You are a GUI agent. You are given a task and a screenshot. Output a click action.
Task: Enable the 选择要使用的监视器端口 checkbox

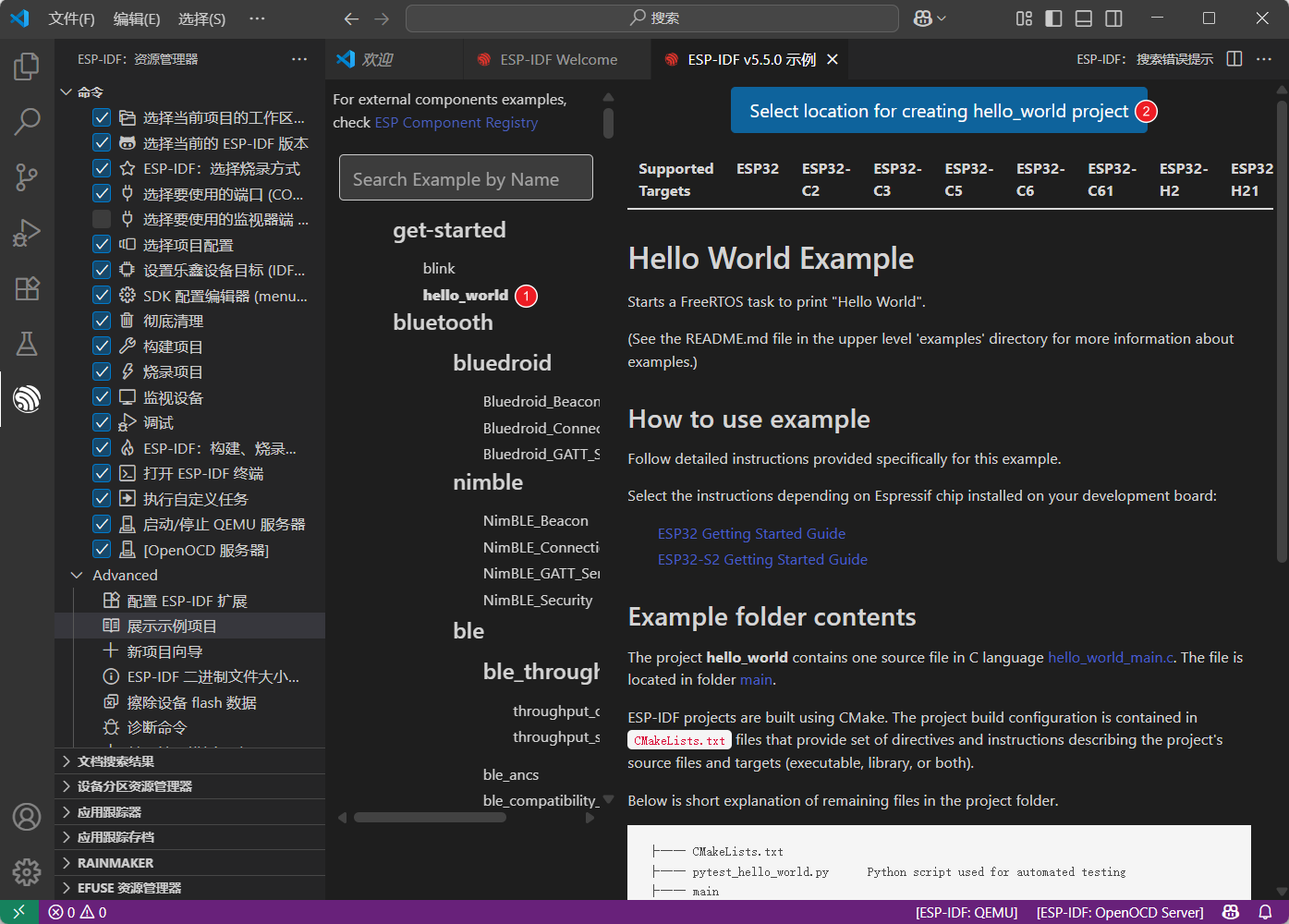[102, 219]
